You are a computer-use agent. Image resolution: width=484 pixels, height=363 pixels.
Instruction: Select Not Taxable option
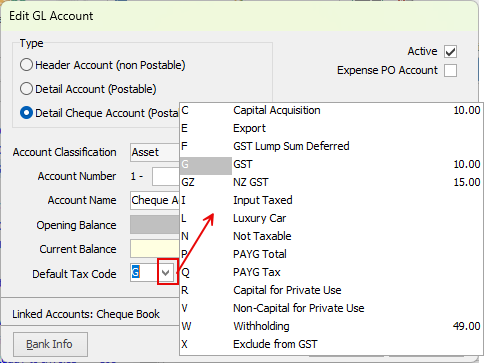coord(331,236)
